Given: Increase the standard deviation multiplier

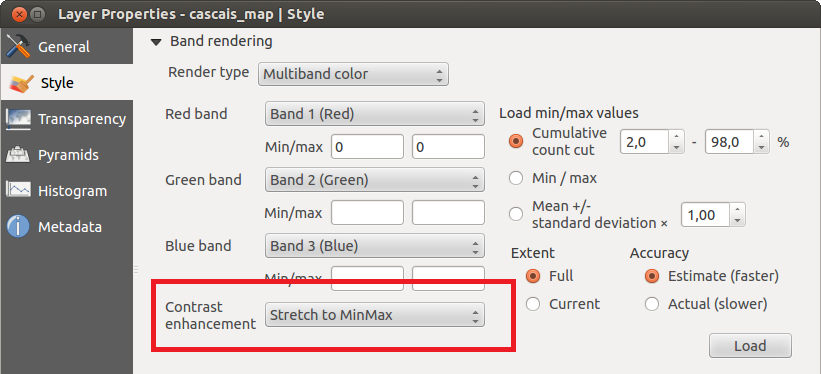Looking at the screenshot, I should (x=737, y=209).
